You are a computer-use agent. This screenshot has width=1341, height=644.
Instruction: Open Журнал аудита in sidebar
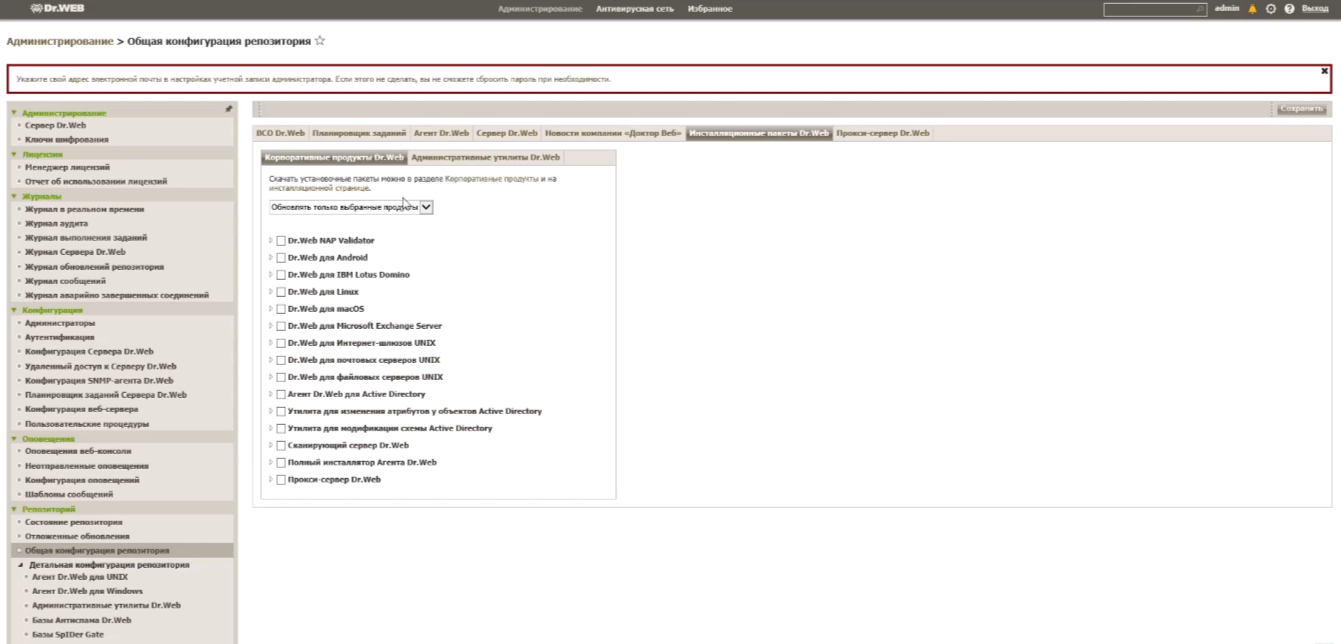click(56, 224)
